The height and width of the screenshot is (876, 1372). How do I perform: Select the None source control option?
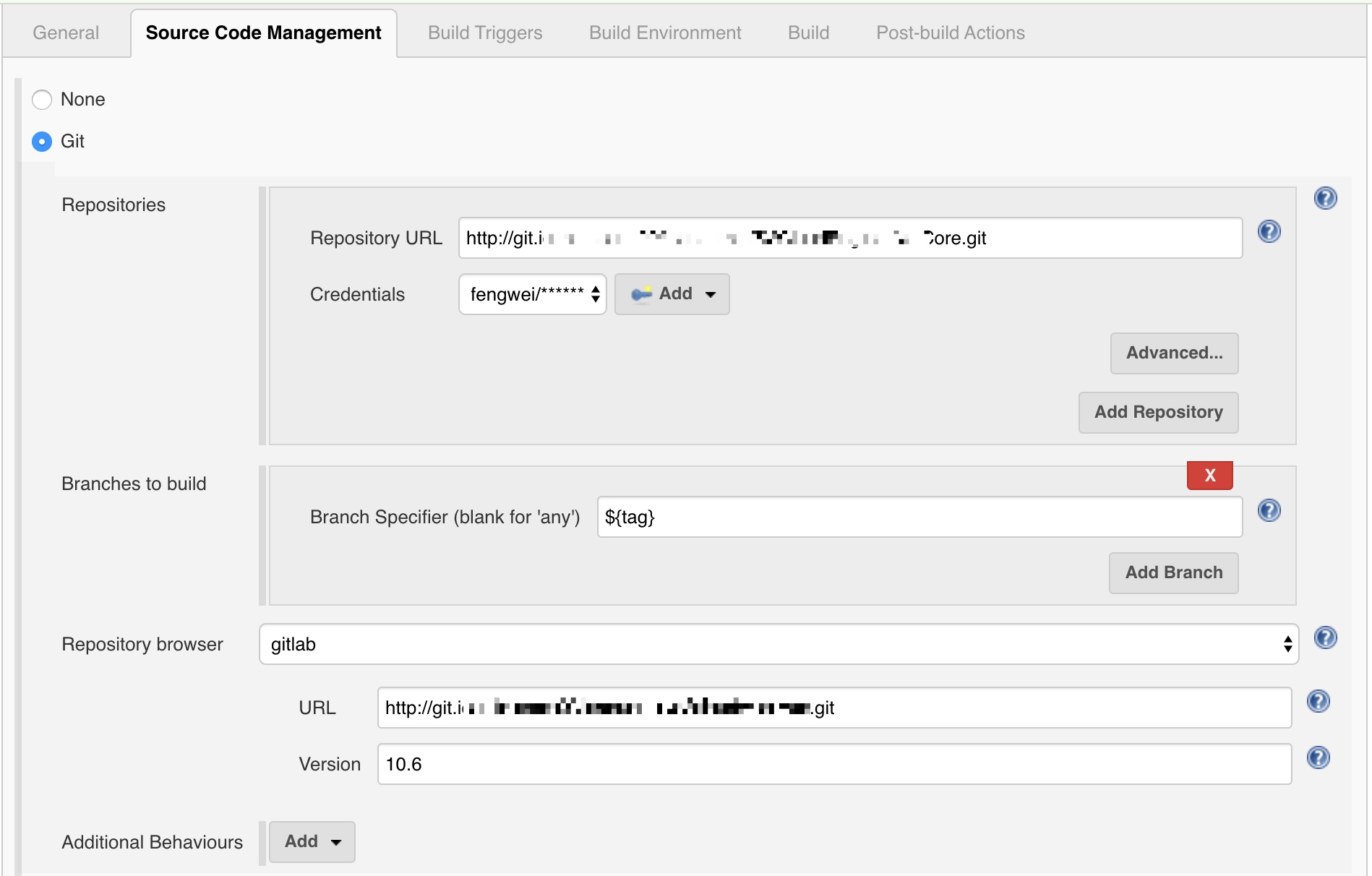(x=42, y=100)
